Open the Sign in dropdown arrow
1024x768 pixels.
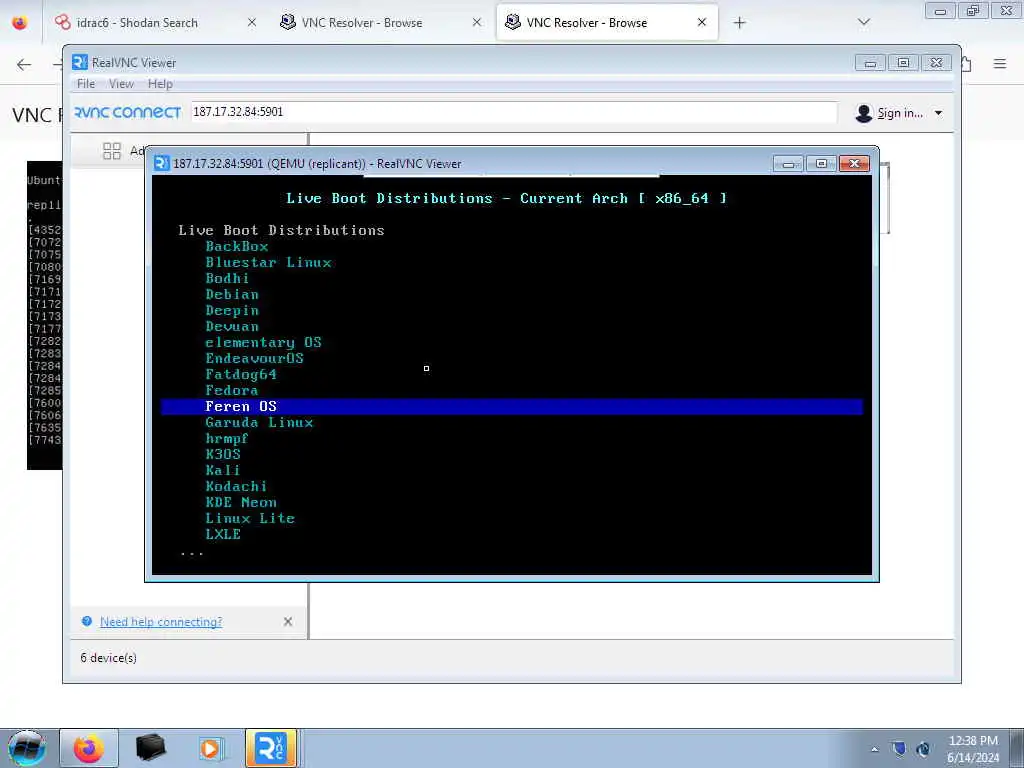938,113
